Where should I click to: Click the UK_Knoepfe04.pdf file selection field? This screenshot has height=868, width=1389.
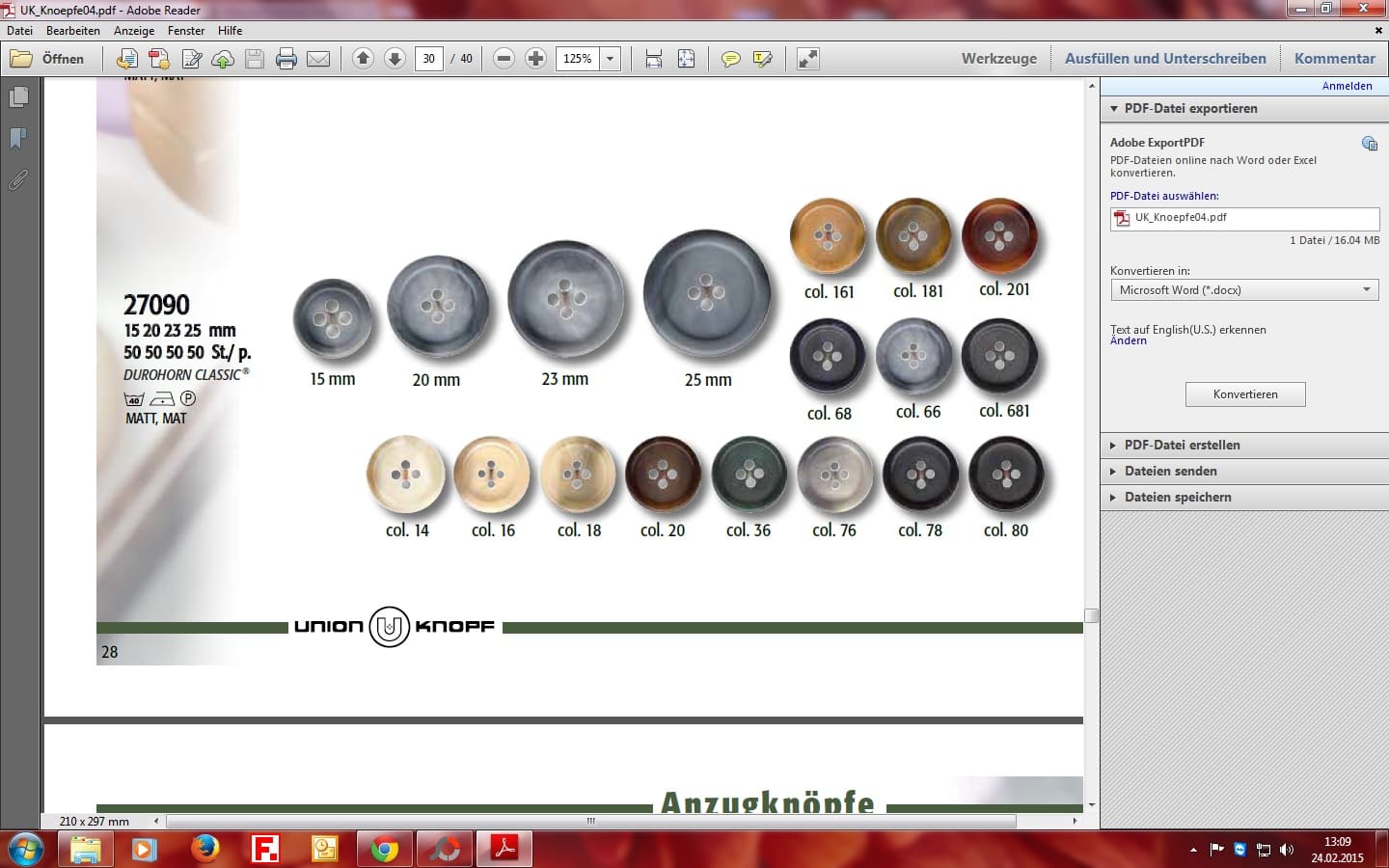(x=1244, y=219)
